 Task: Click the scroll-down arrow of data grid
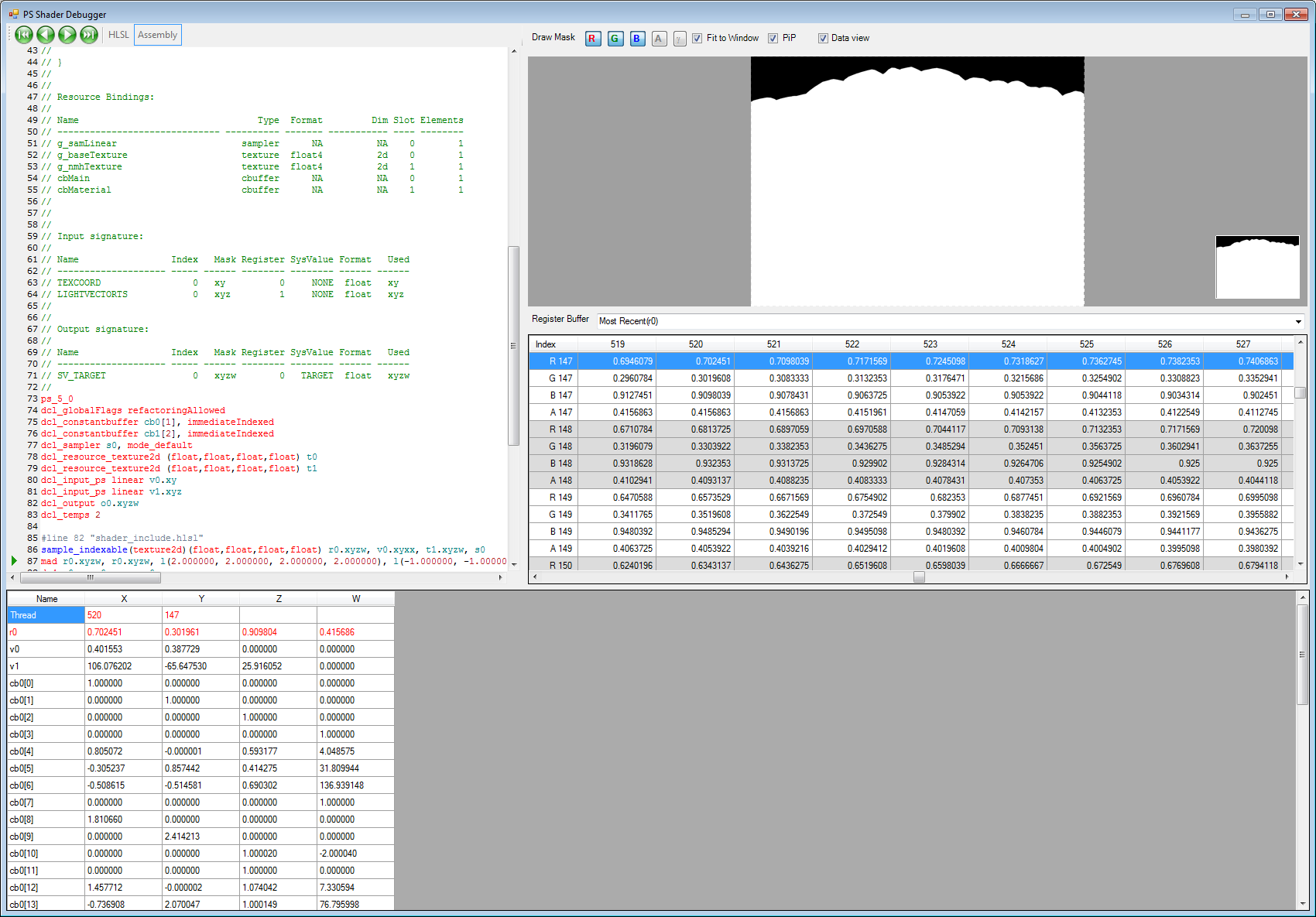pyautogui.click(x=1301, y=564)
